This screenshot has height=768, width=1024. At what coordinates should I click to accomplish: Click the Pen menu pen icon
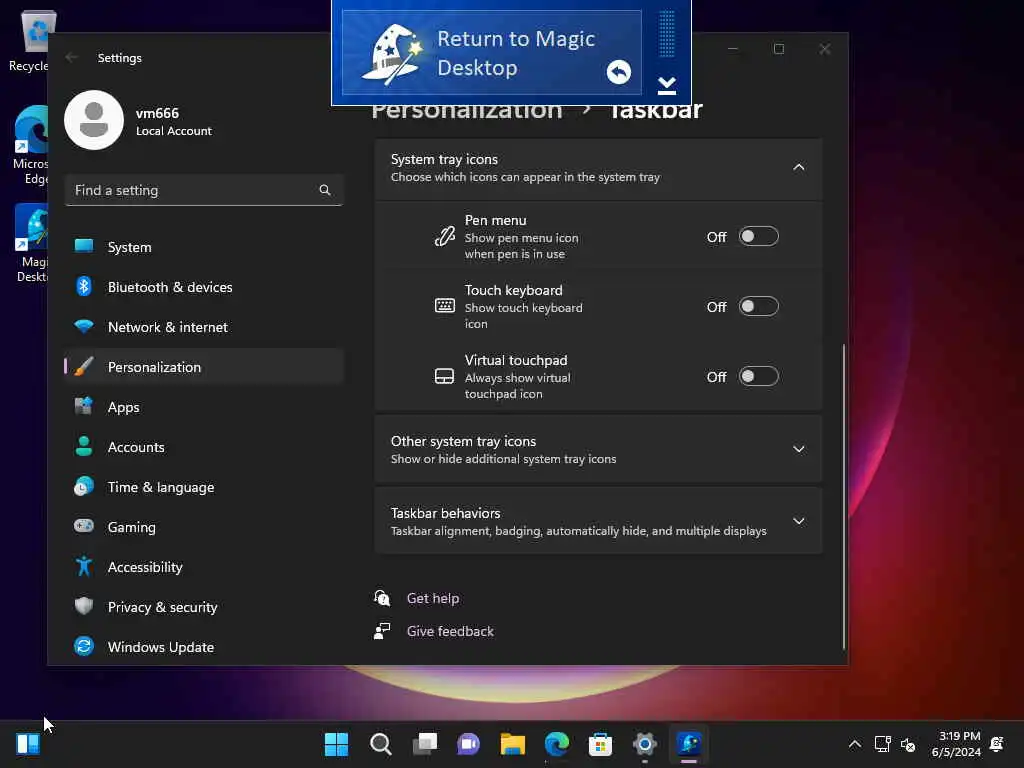445,236
